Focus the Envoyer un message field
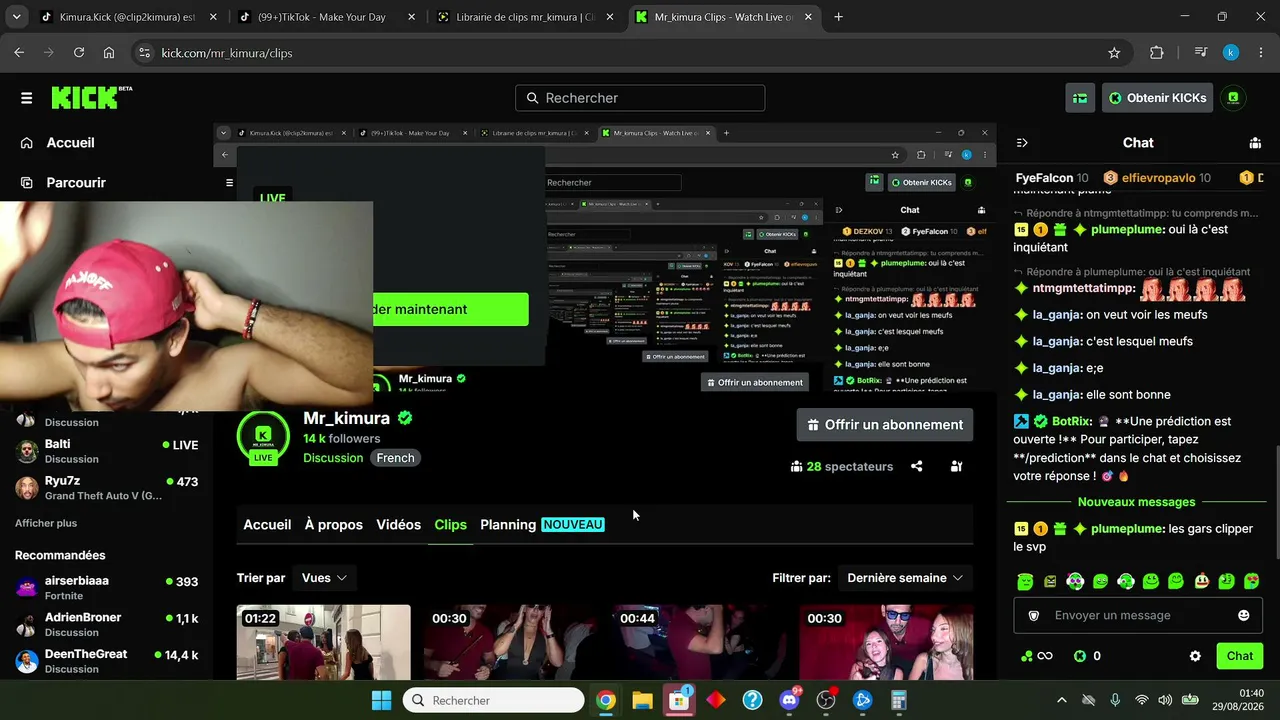This screenshot has height=720, width=1280. [x=1138, y=616]
